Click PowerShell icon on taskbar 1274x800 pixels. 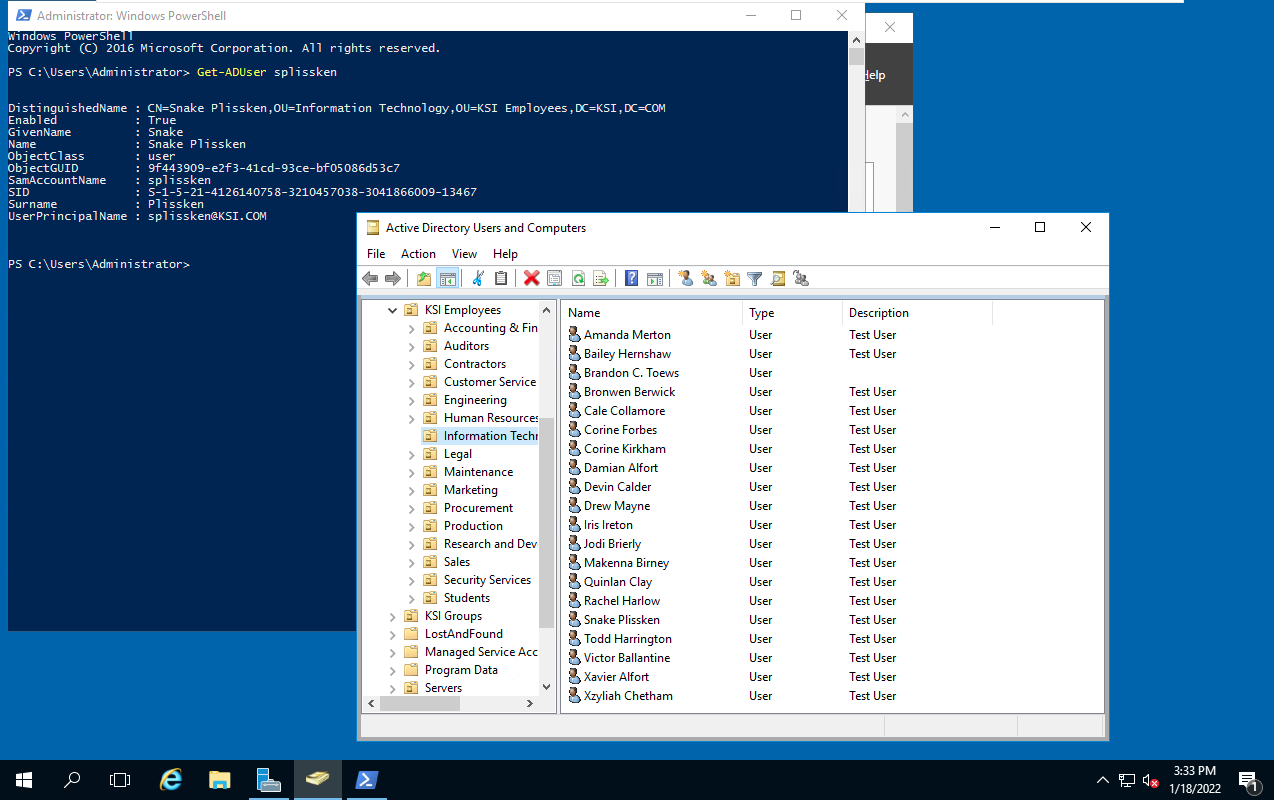pos(366,780)
